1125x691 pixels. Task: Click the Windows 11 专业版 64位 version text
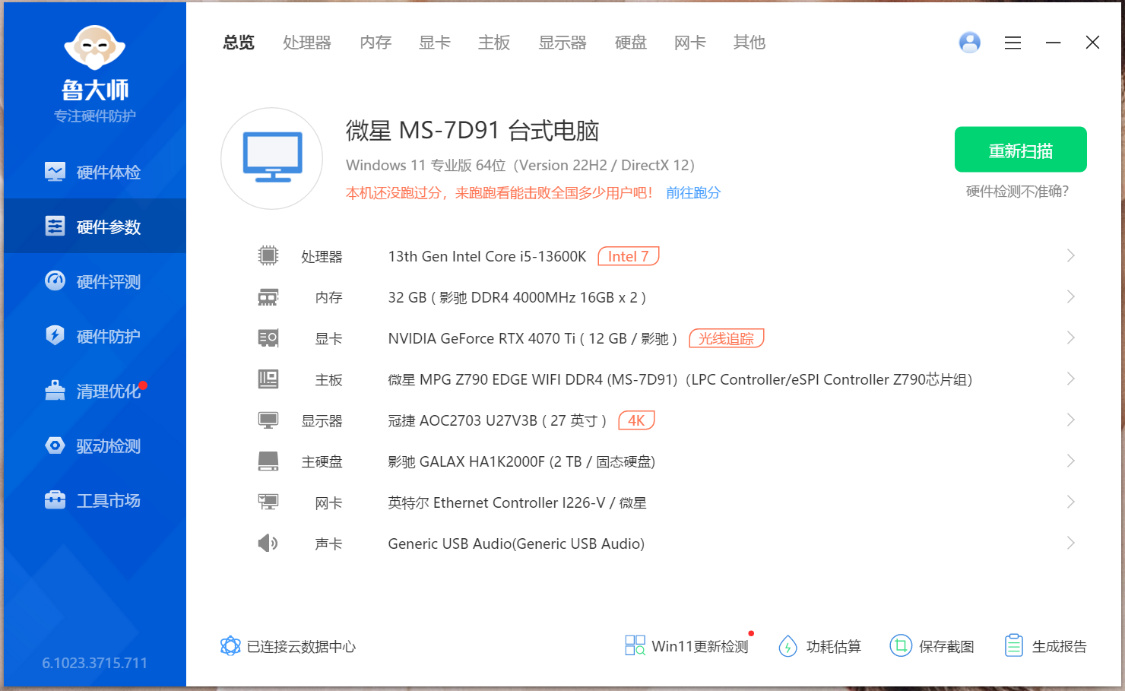[520, 165]
